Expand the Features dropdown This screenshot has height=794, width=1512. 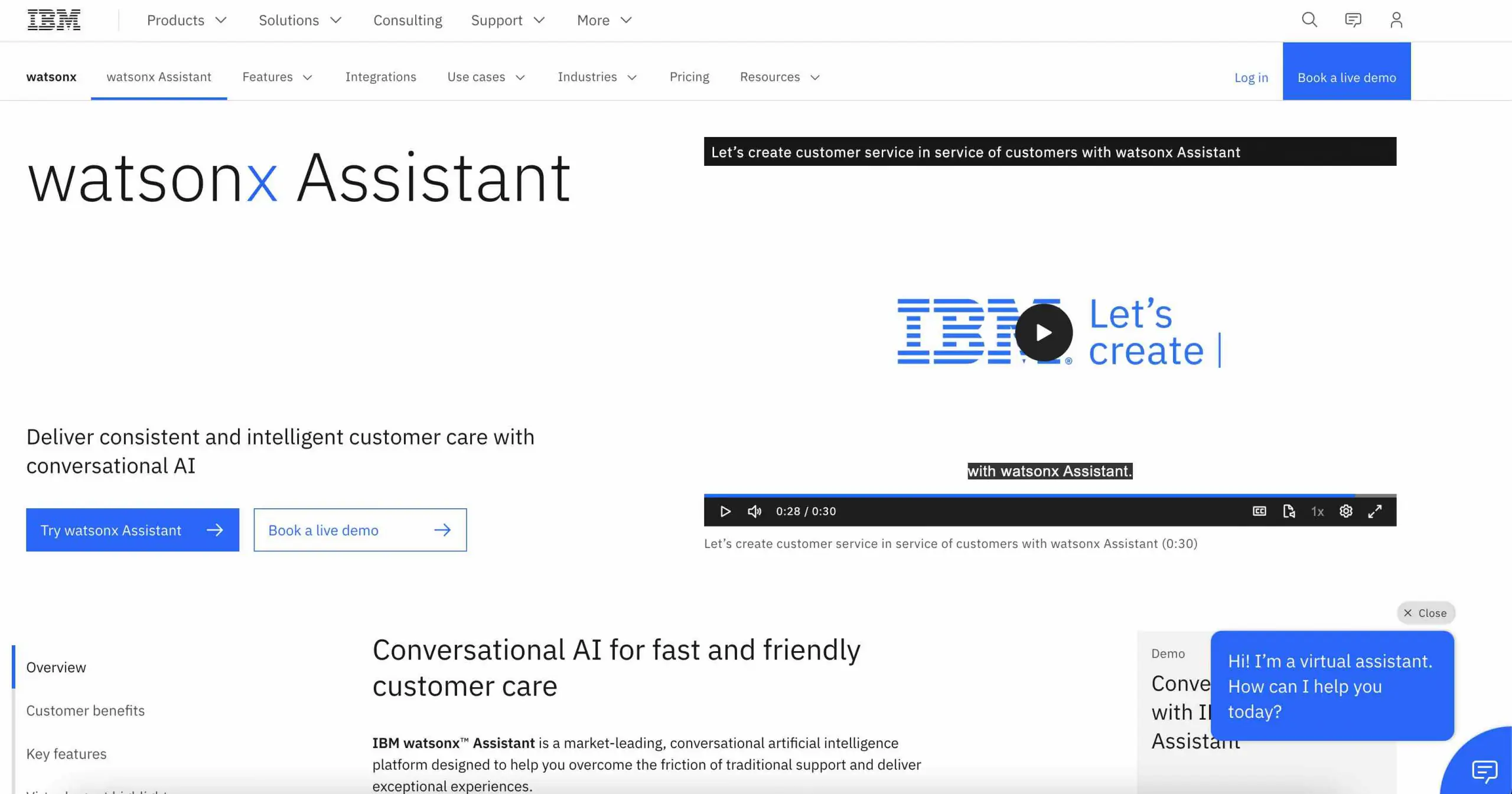tap(278, 77)
